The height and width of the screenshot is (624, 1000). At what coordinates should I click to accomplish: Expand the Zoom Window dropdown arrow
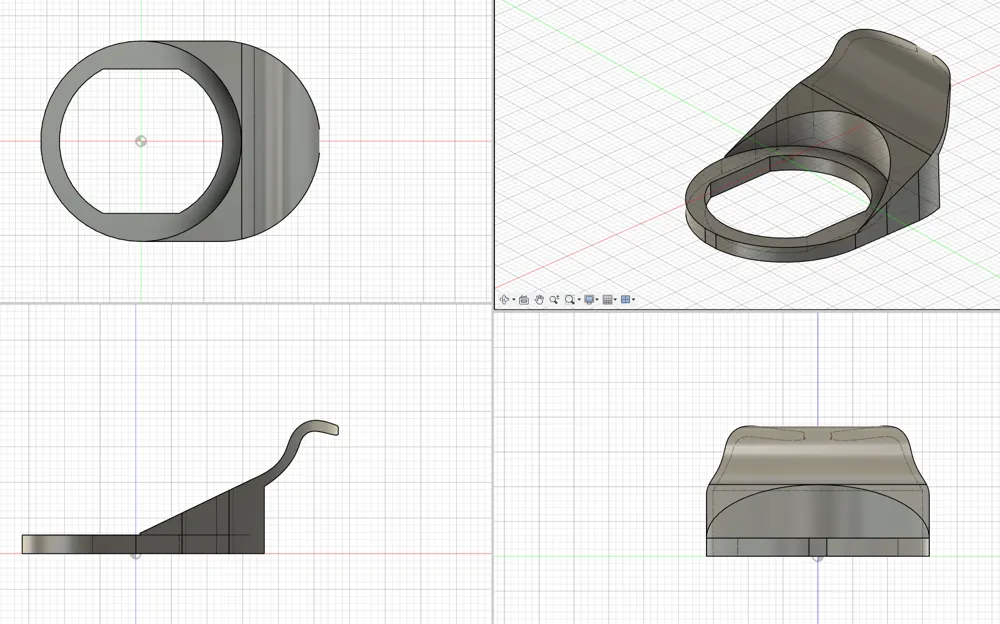pyautogui.click(x=579, y=300)
